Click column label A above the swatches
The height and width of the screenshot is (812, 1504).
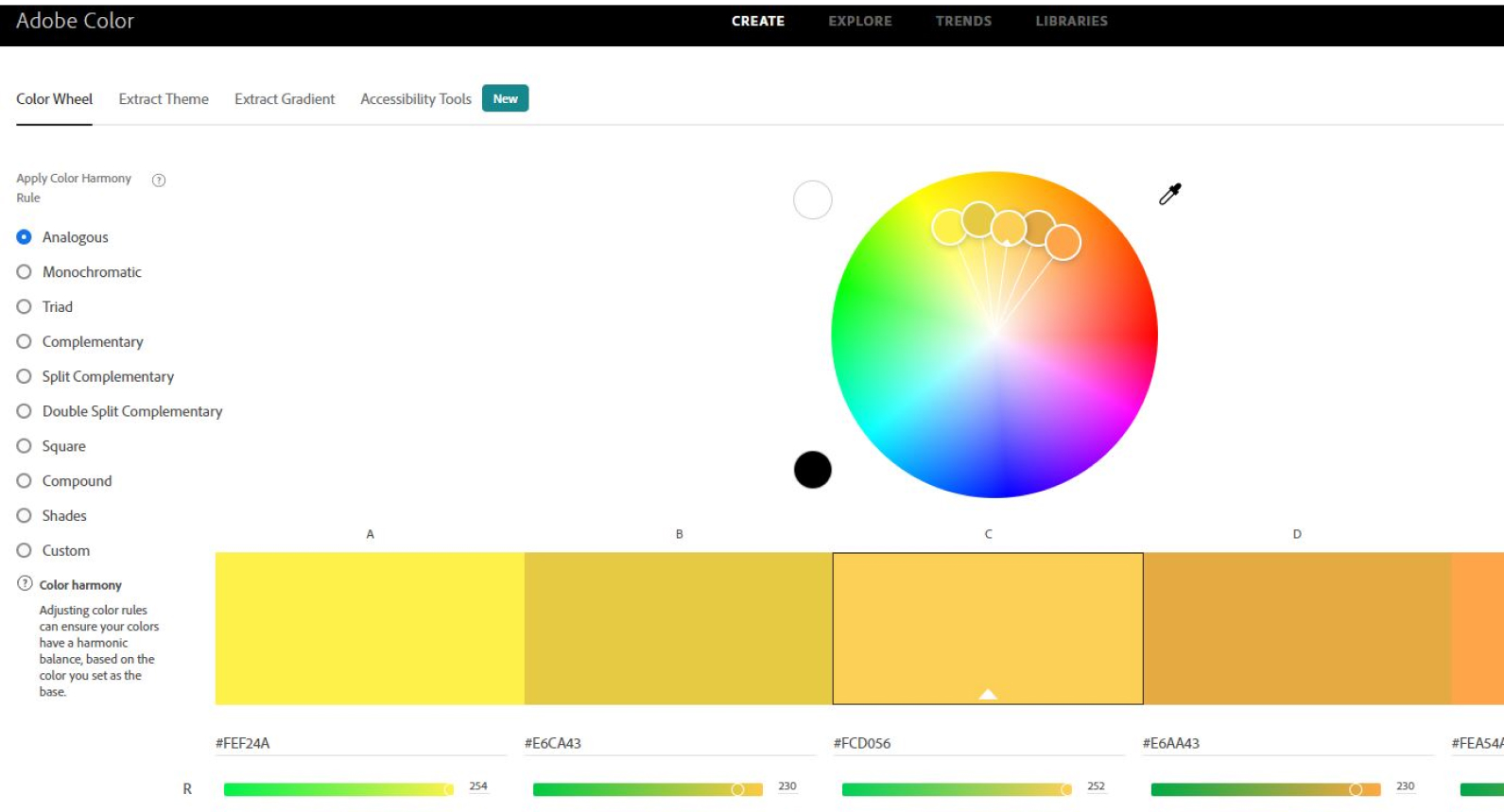click(371, 534)
